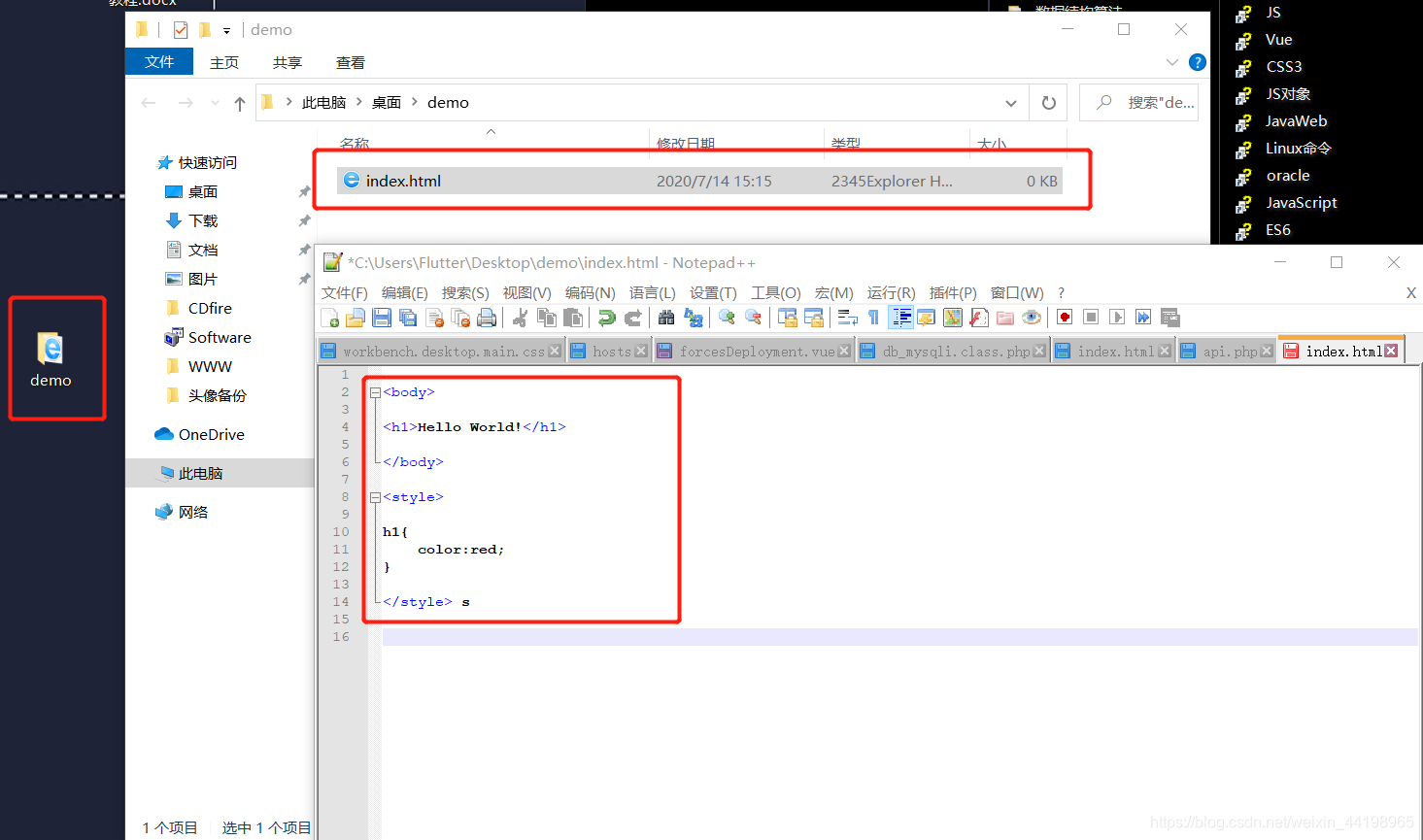
Task: Click the Undo icon in Notepad++
Action: coord(607,317)
